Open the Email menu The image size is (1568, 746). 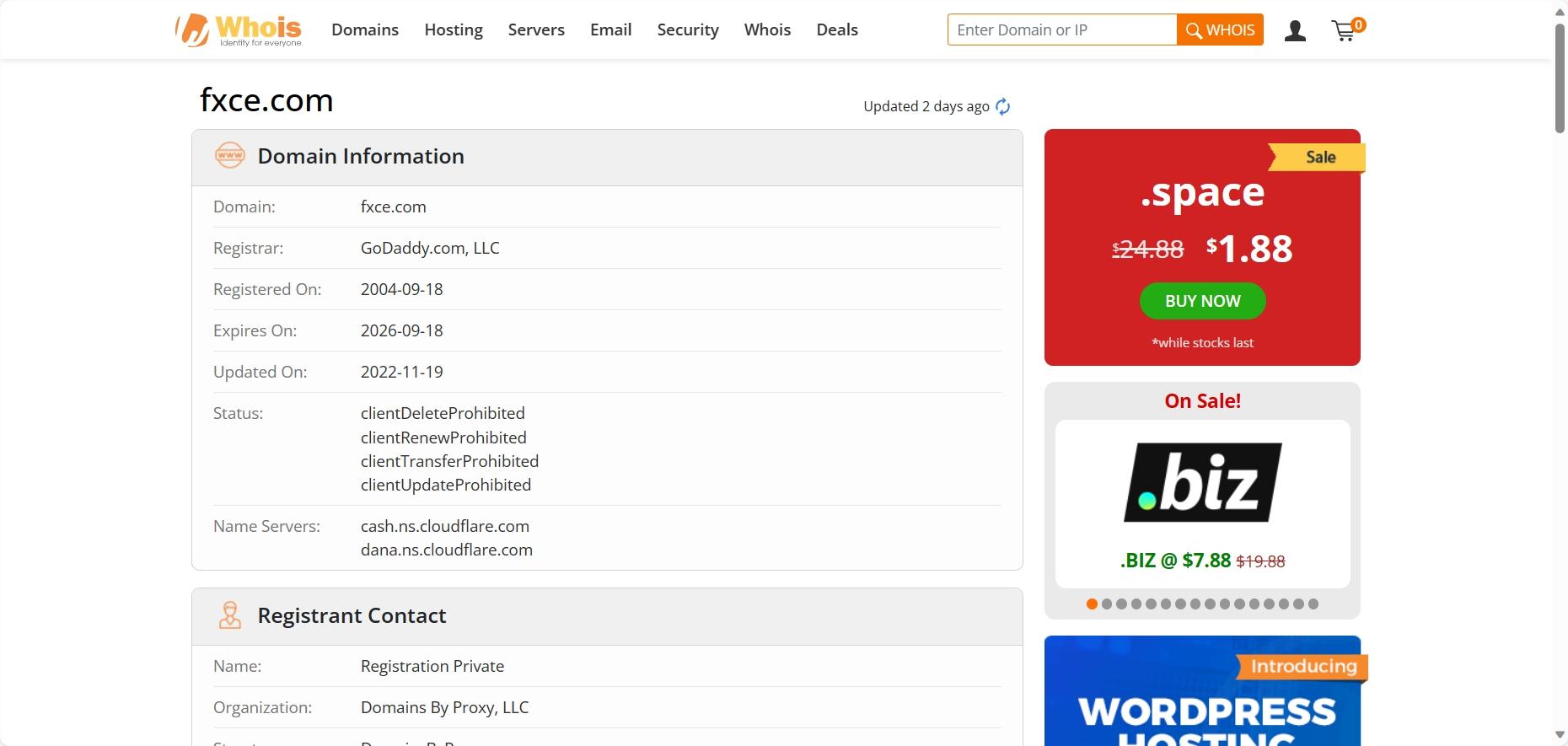click(x=610, y=30)
